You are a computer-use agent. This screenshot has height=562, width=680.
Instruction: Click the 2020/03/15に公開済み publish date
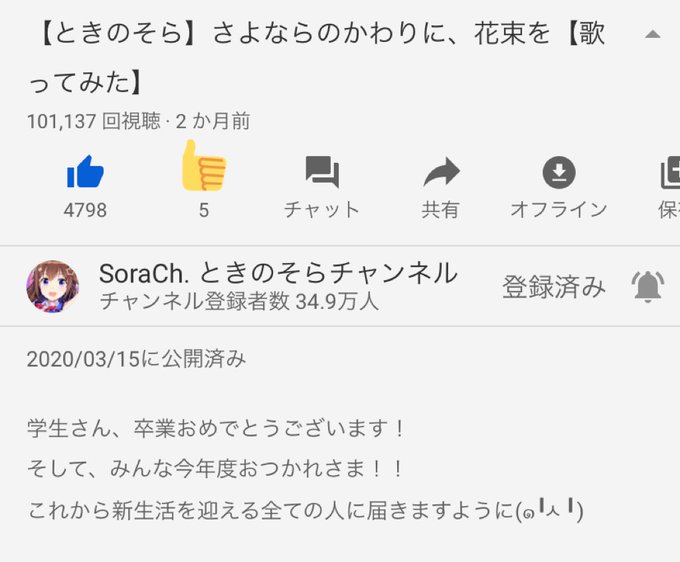click(136, 359)
